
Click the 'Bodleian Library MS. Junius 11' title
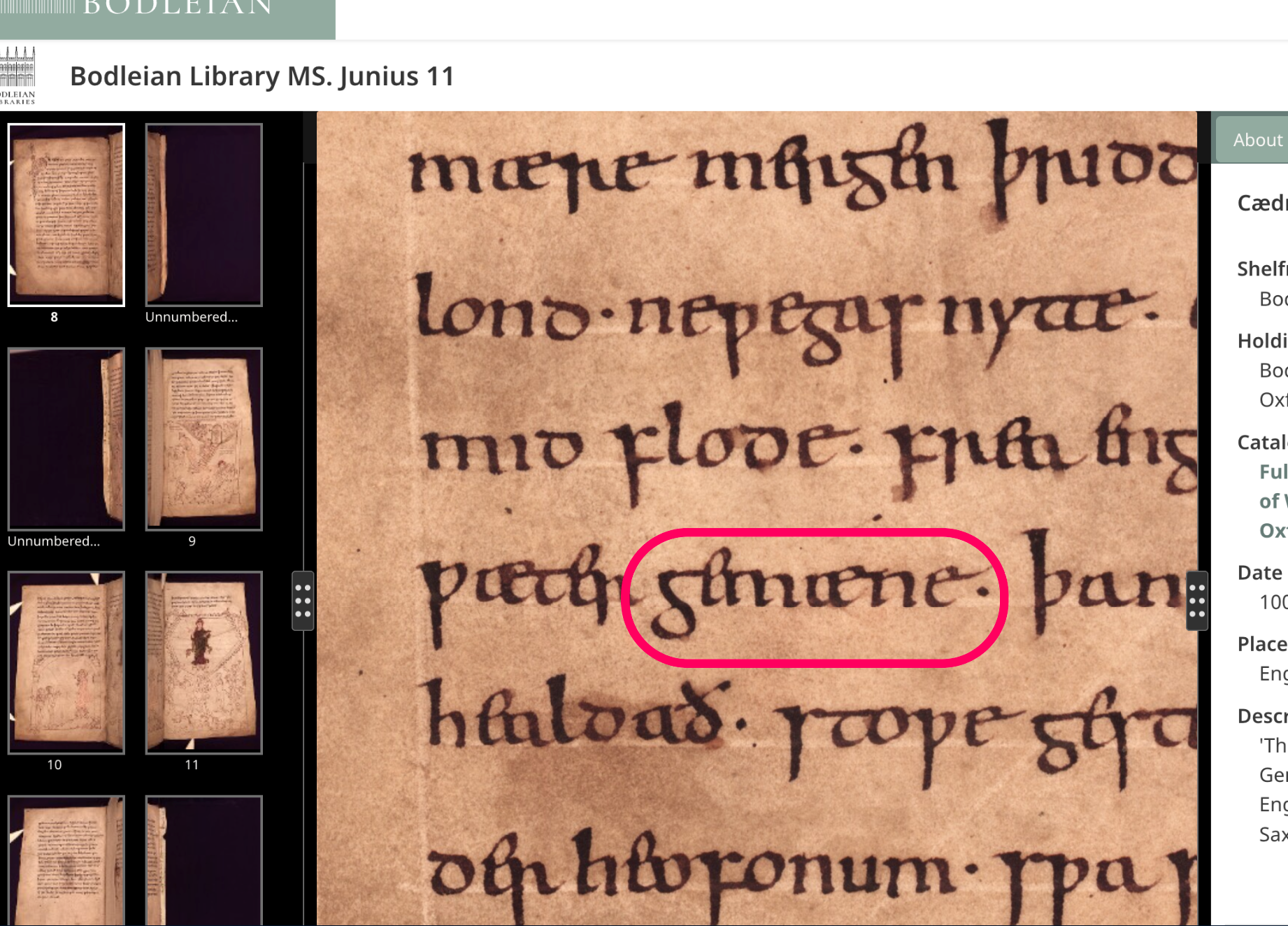[262, 76]
